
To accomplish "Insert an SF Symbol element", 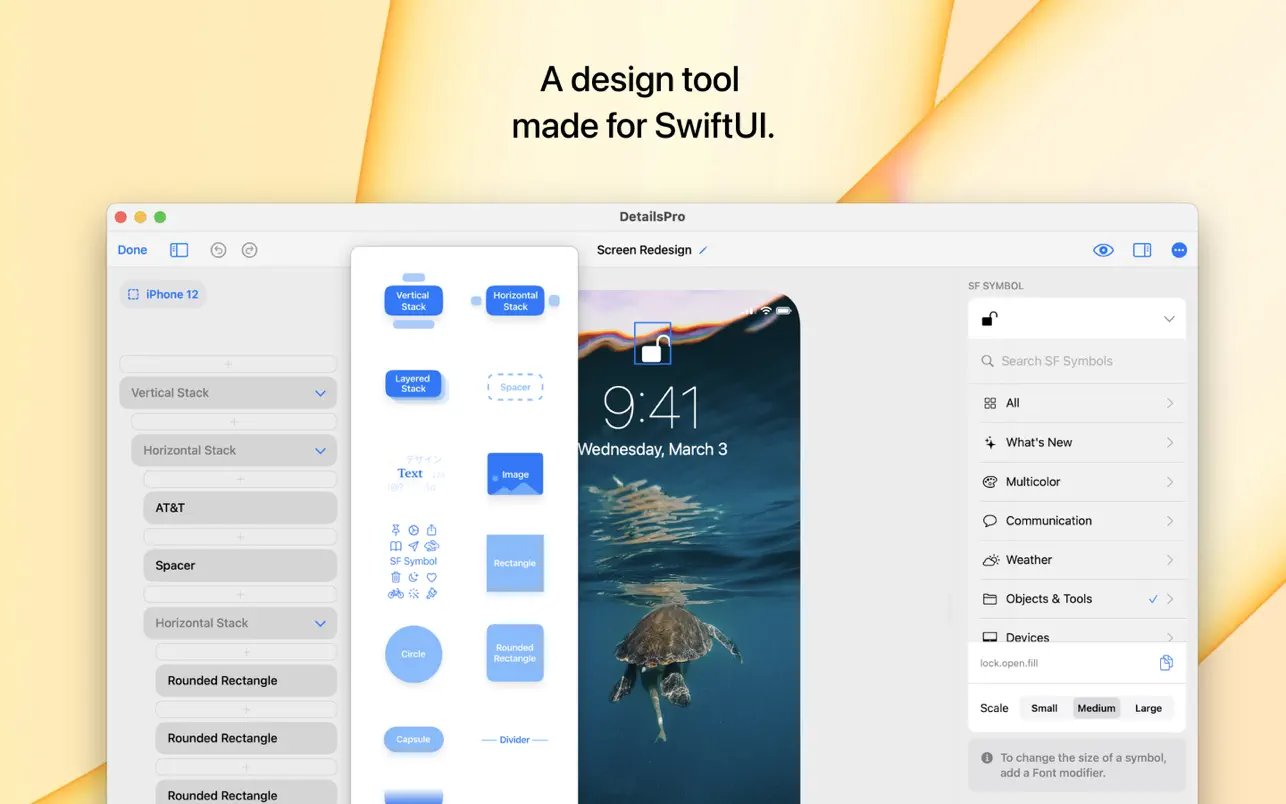I will point(413,560).
